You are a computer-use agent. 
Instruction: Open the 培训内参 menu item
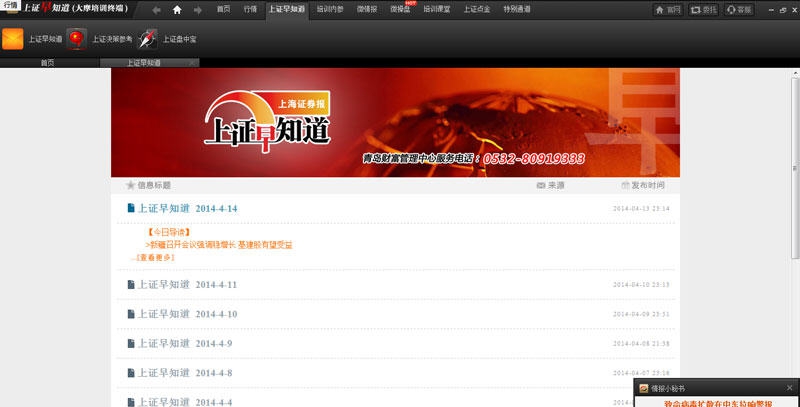(330, 9)
